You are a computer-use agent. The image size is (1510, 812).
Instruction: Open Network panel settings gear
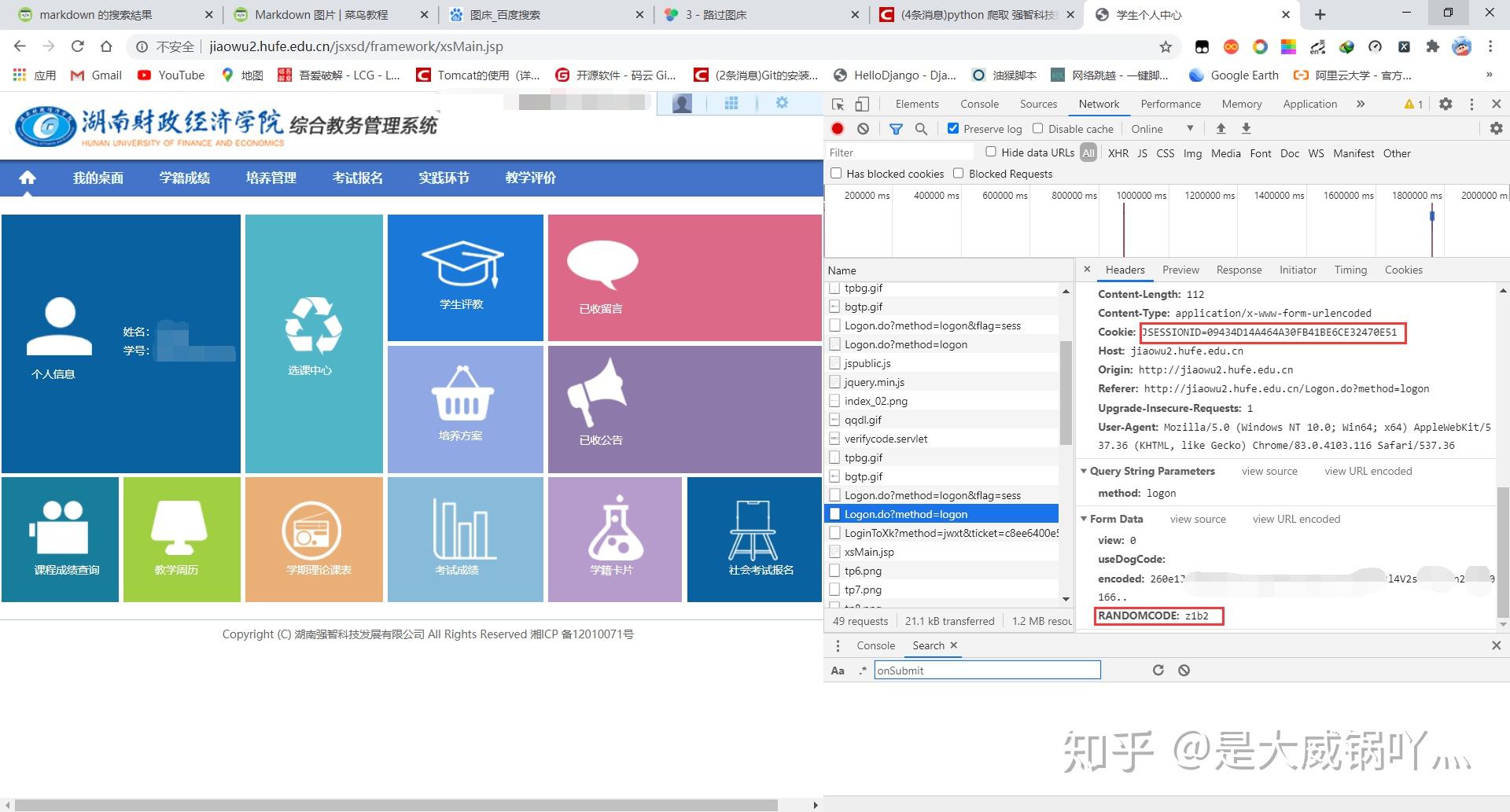point(1496,129)
